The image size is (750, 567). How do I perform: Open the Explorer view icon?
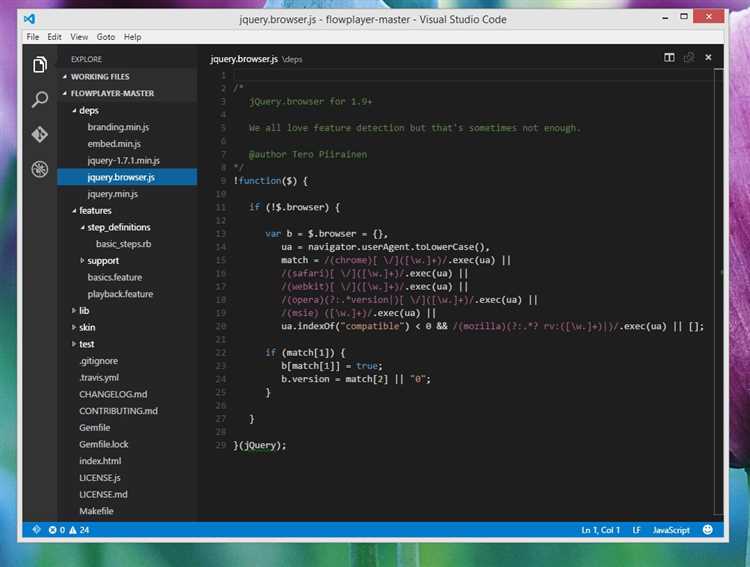click(x=40, y=65)
